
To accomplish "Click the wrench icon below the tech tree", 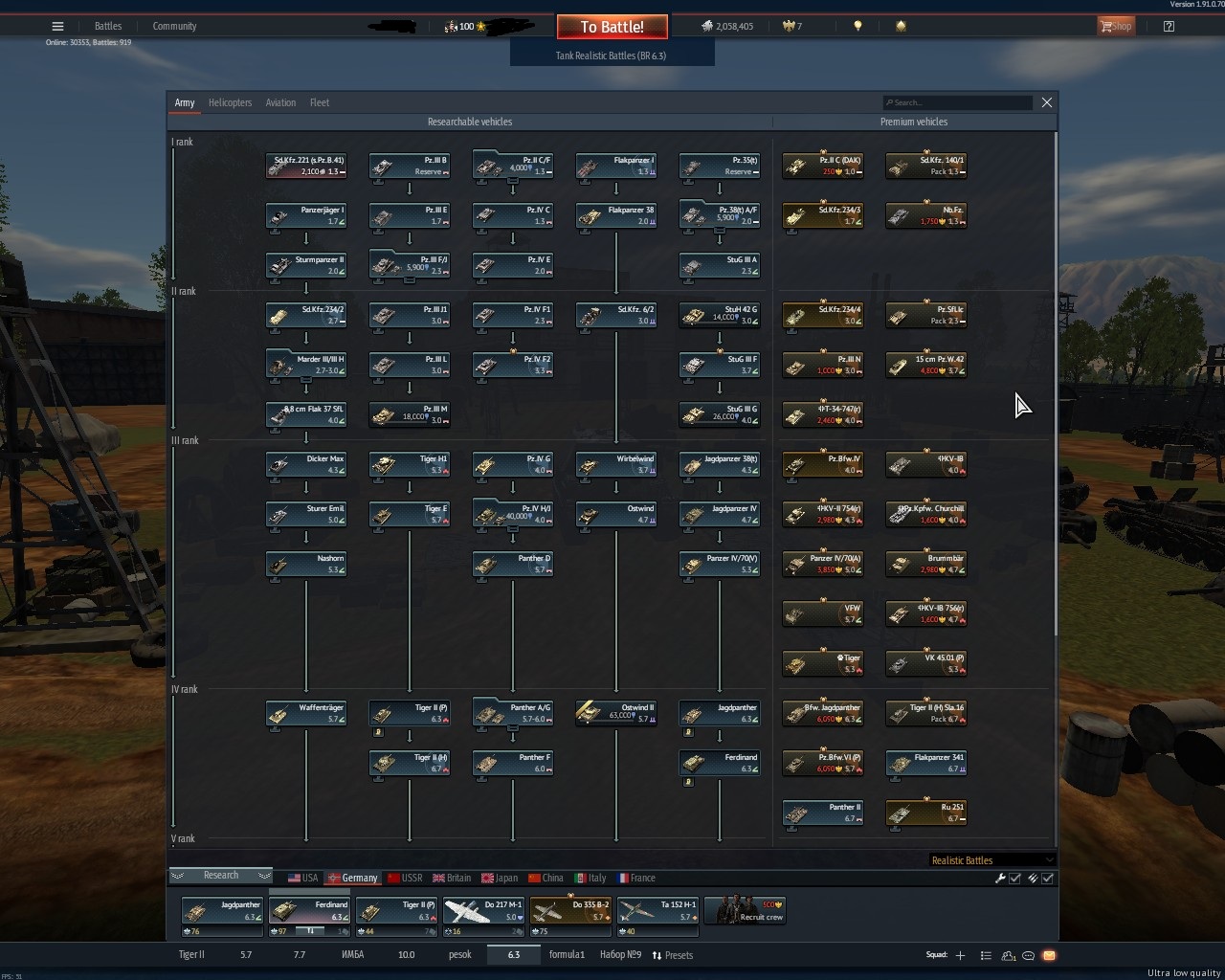I will click(x=998, y=878).
